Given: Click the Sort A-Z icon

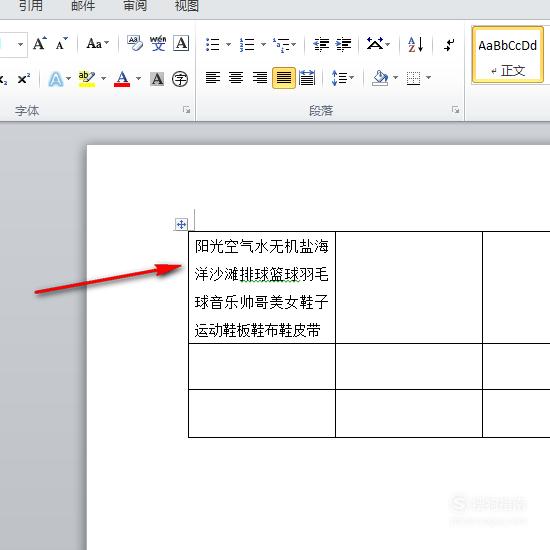Looking at the screenshot, I should pyautogui.click(x=416, y=45).
